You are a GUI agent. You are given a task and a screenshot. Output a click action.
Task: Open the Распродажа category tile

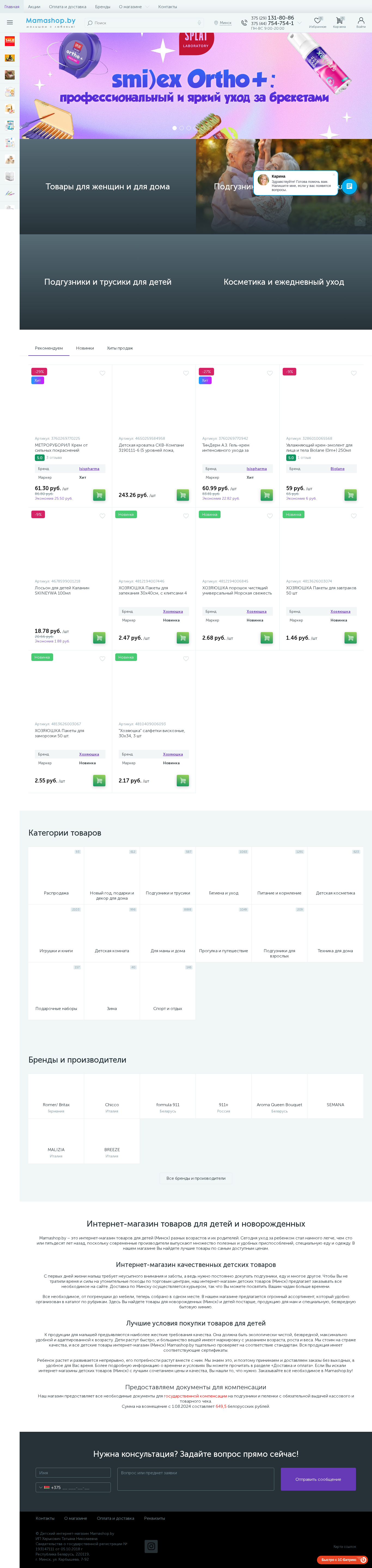tap(56, 876)
